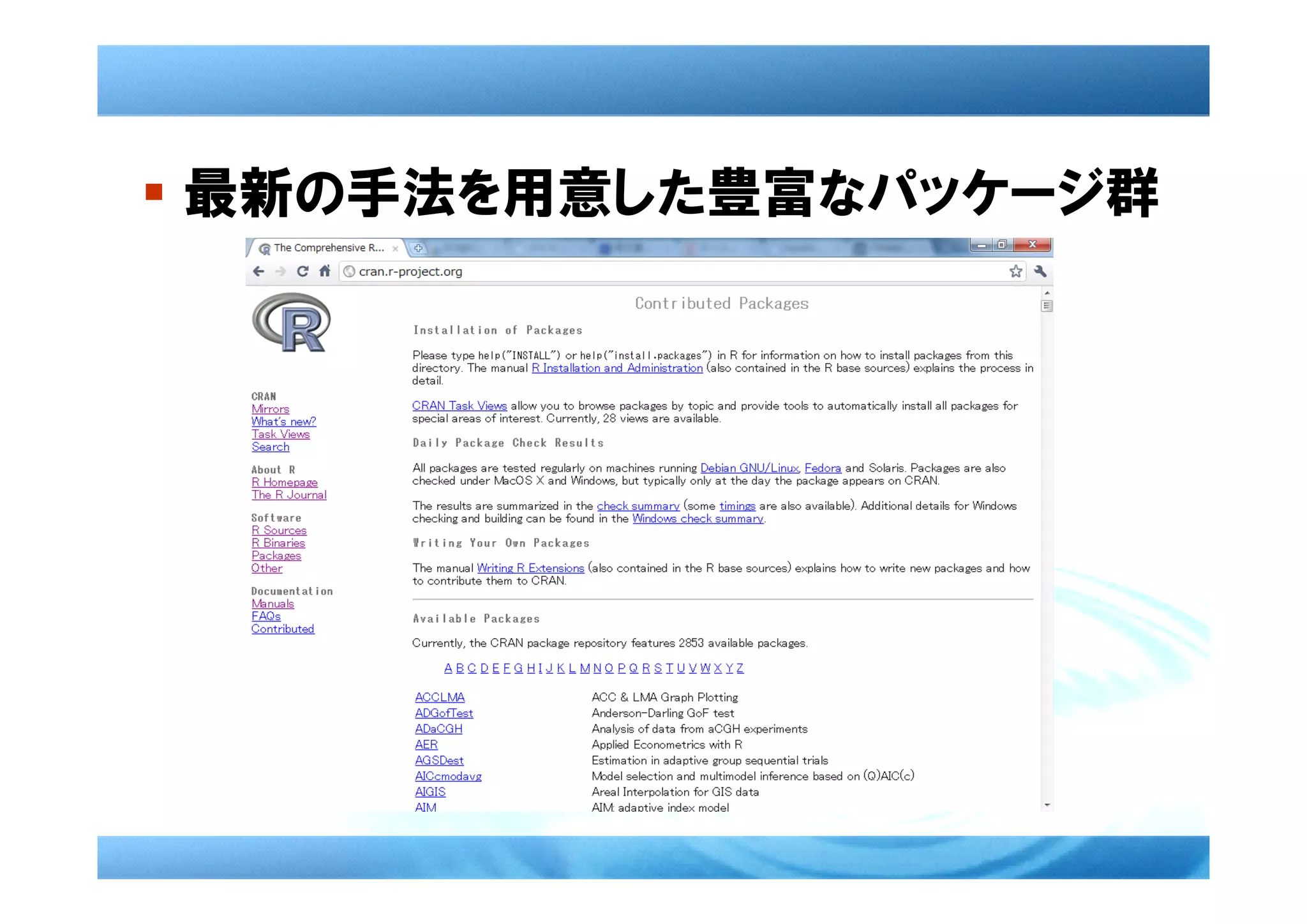Open the Search sidebar link
Viewport: 1307px width, 924px height.
(x=270, y=447)
